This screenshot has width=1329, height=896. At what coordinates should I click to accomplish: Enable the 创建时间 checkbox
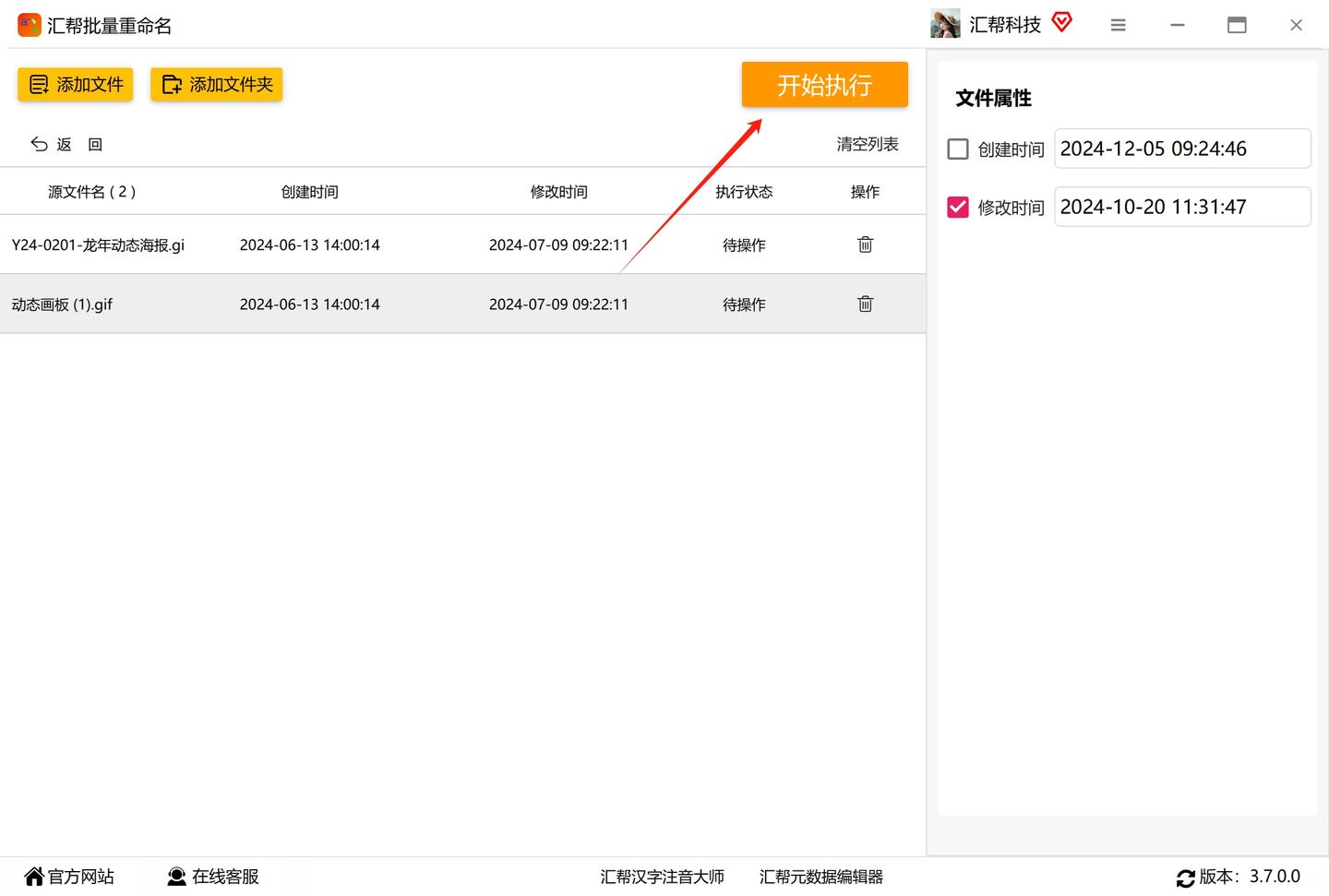click(958, 149)
